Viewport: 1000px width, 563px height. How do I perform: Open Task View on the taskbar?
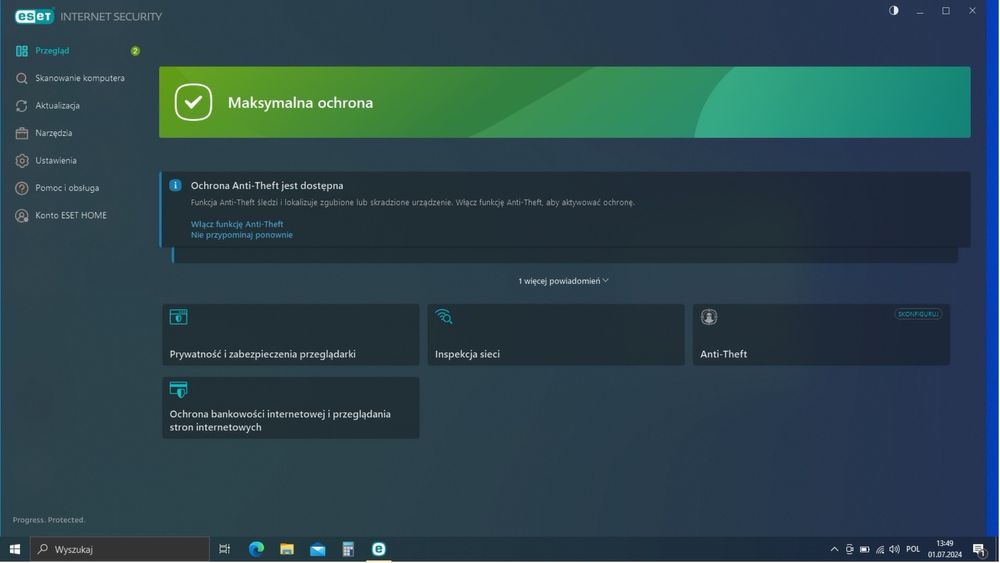click(x=224, y=549)
